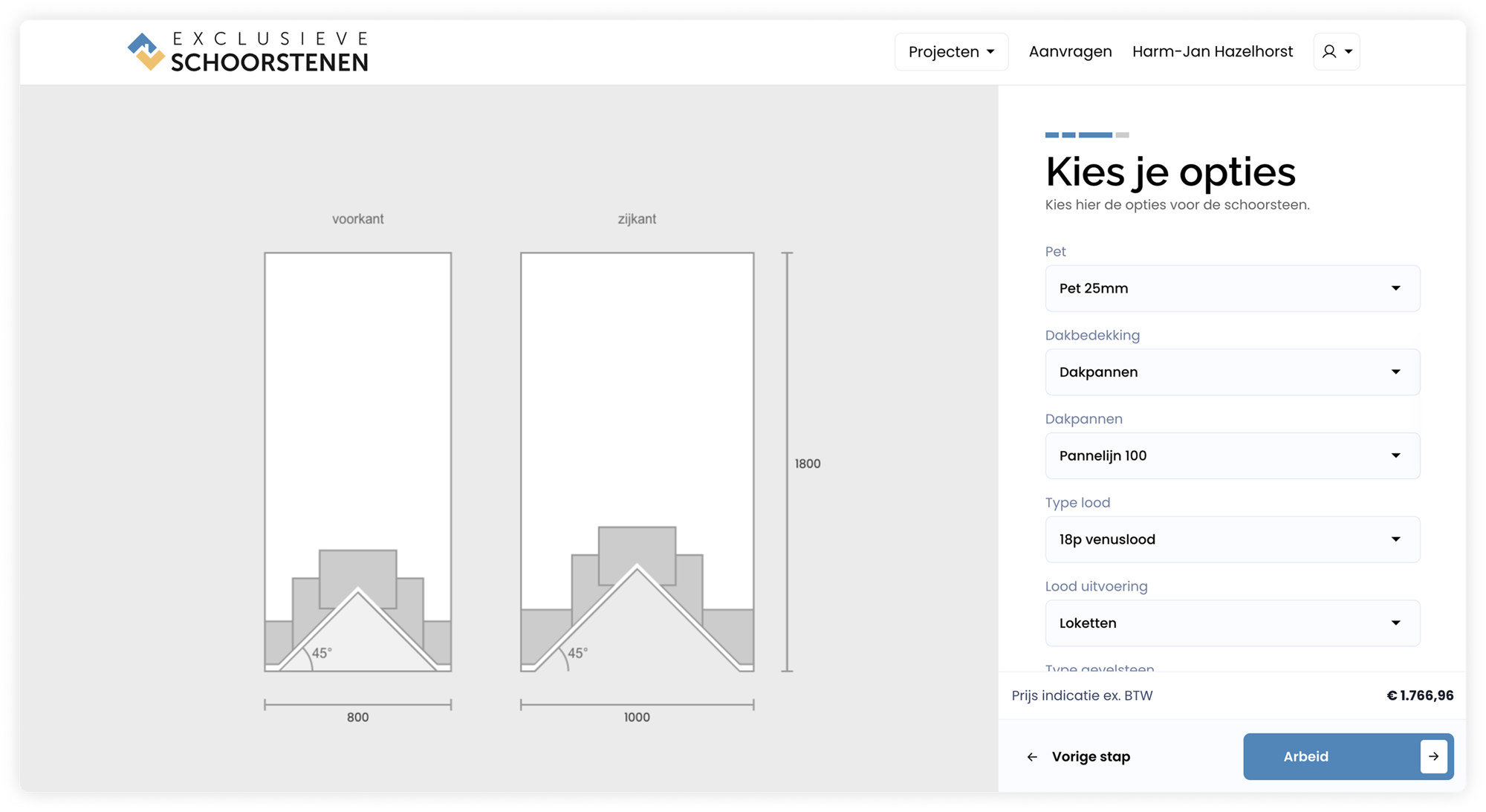This screenshot has height=812, width=1486.
Task: Expand the Lood uitvoering Loketten dropdown
Action: tap(1232, 623)
